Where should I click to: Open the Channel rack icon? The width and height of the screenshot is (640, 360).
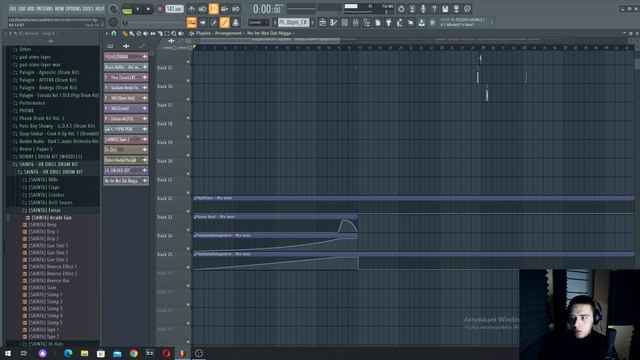344,23
